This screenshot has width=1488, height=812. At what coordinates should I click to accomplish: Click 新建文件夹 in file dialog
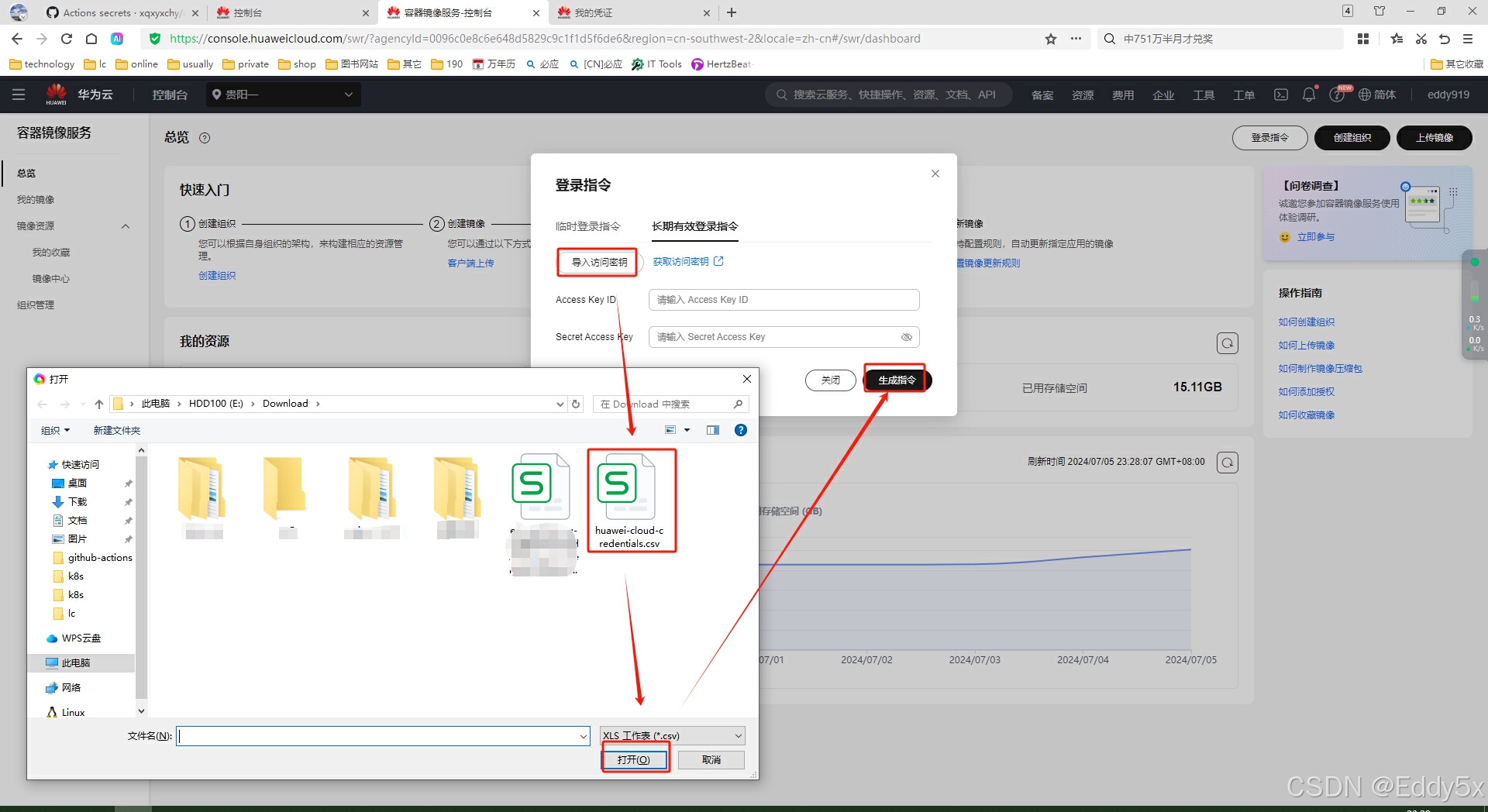click(x=117, y=431)
